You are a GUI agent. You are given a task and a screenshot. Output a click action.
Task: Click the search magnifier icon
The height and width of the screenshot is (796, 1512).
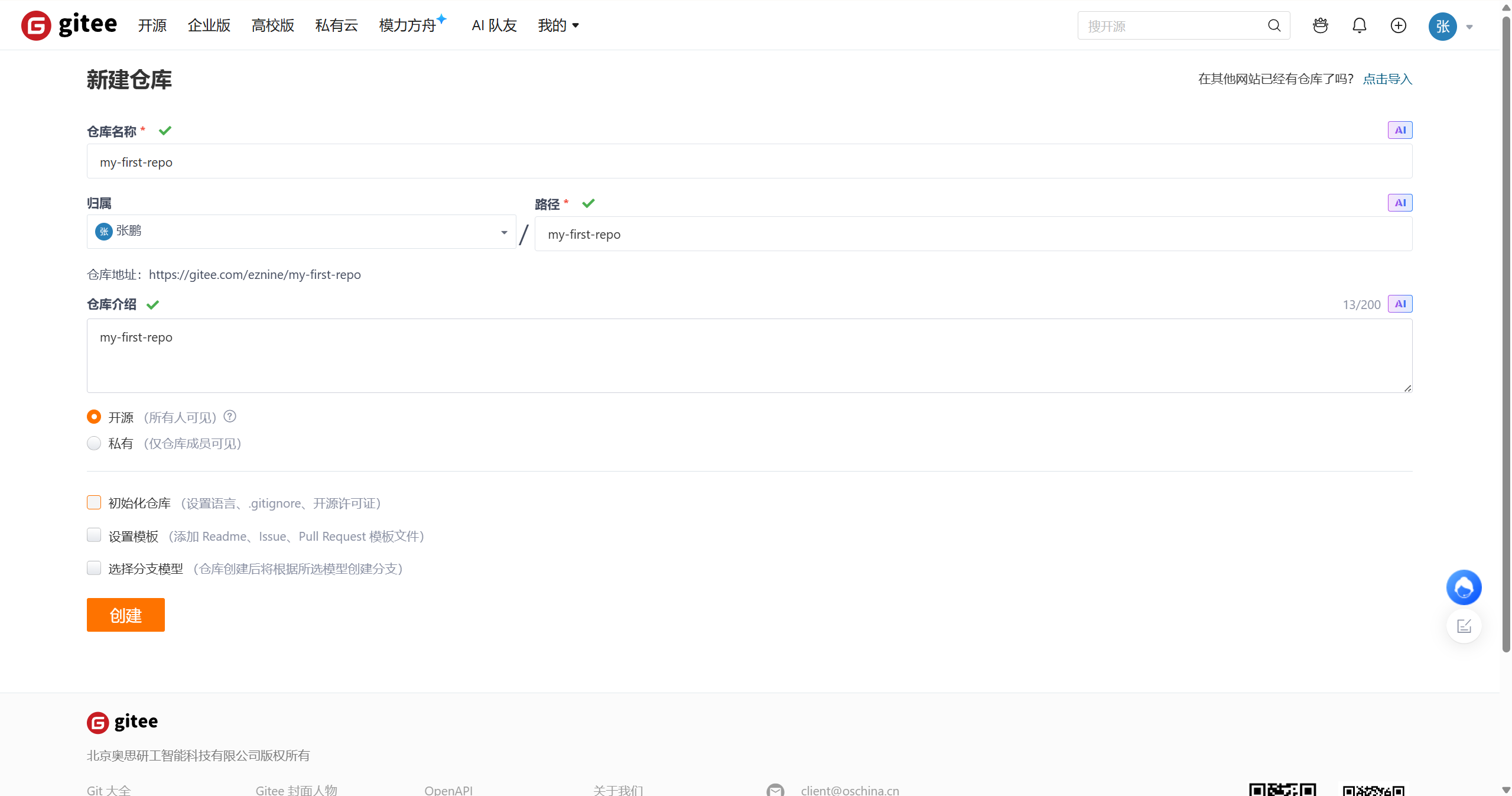coord(1274,25)
